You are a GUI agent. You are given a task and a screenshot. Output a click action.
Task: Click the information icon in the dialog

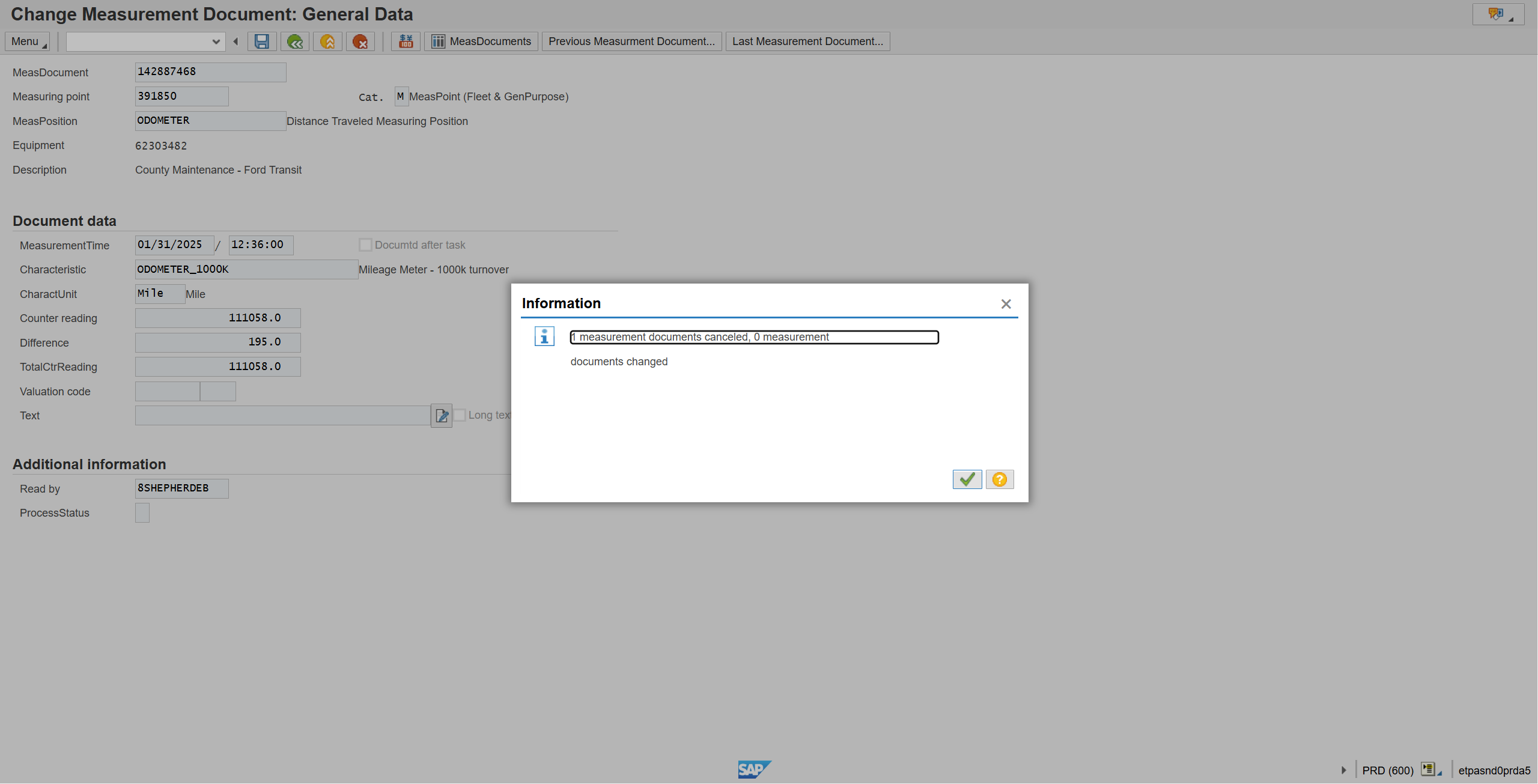click(544, 336)
